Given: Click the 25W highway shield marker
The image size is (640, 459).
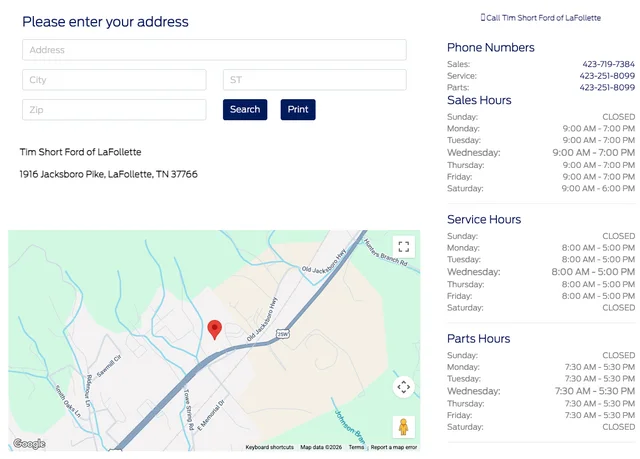Looking at the screenshot, I should pos(283,334).
